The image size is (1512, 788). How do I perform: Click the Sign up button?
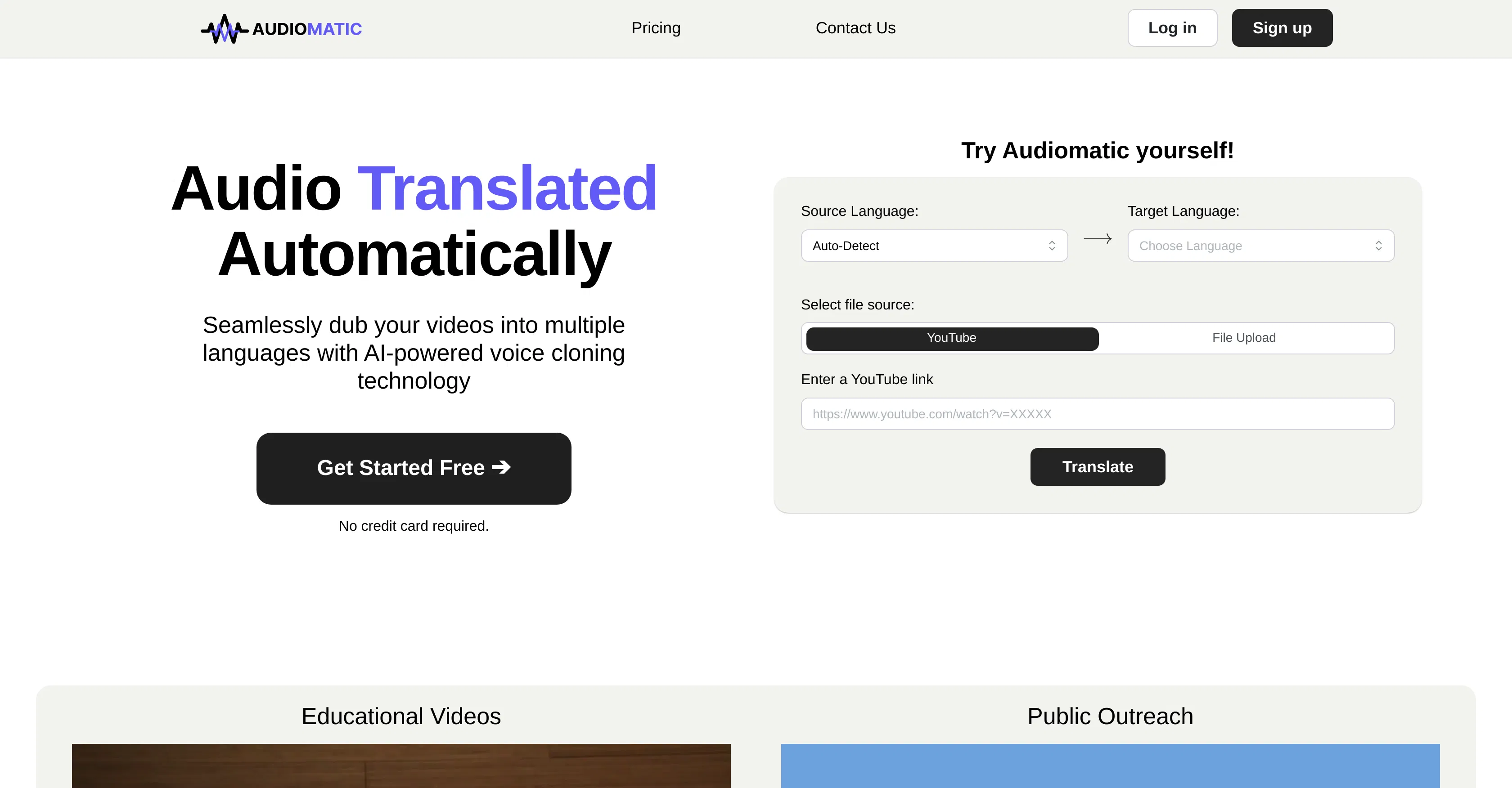(x=1282, y=27)
